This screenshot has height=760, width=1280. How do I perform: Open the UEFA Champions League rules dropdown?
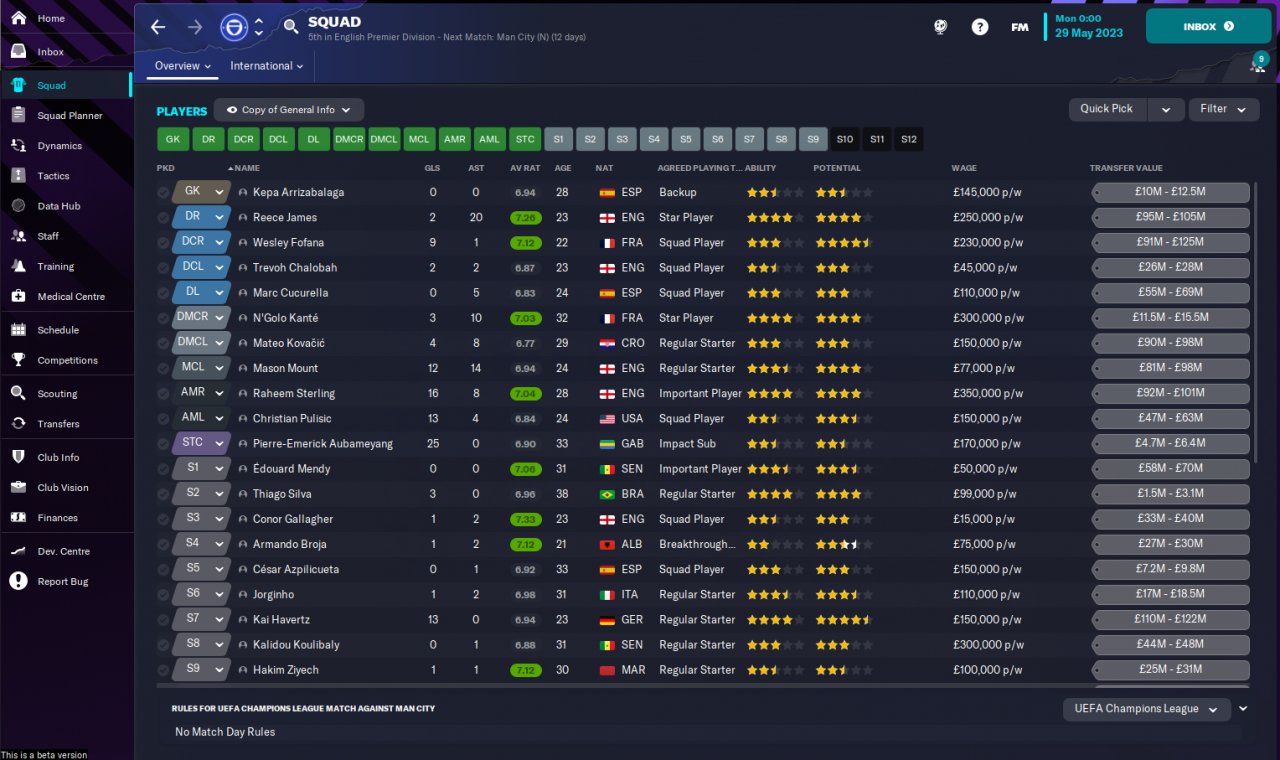coord(1146,709)
